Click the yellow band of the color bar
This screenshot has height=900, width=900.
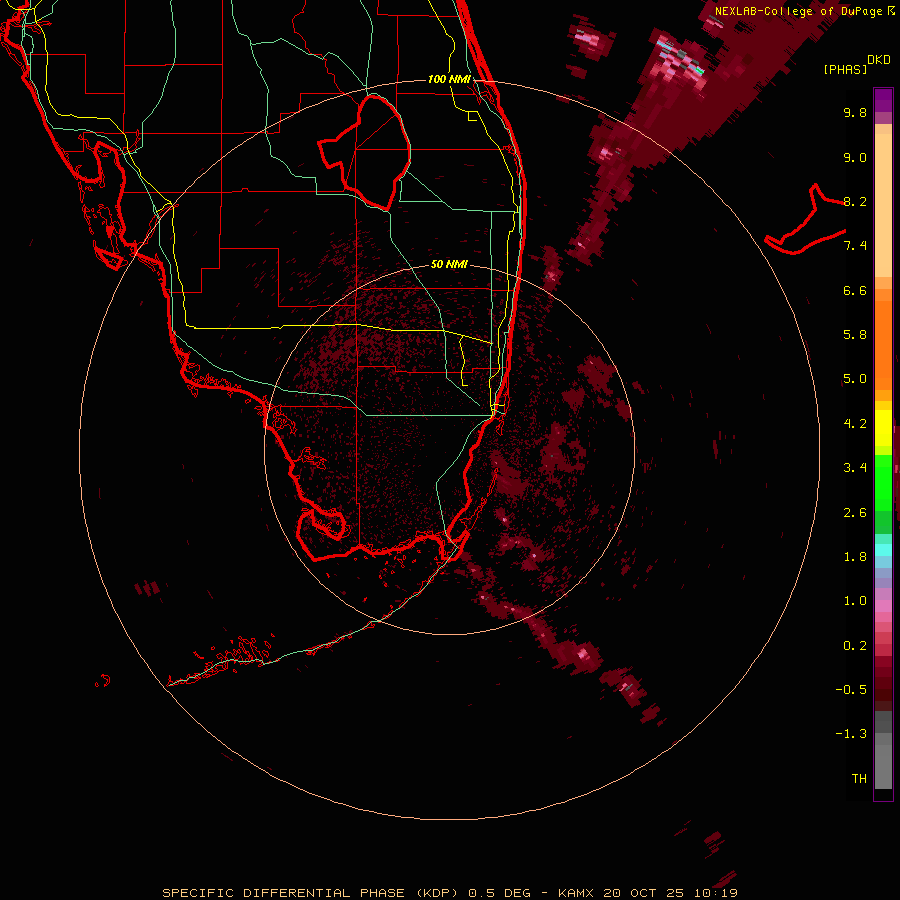[883, 428]
